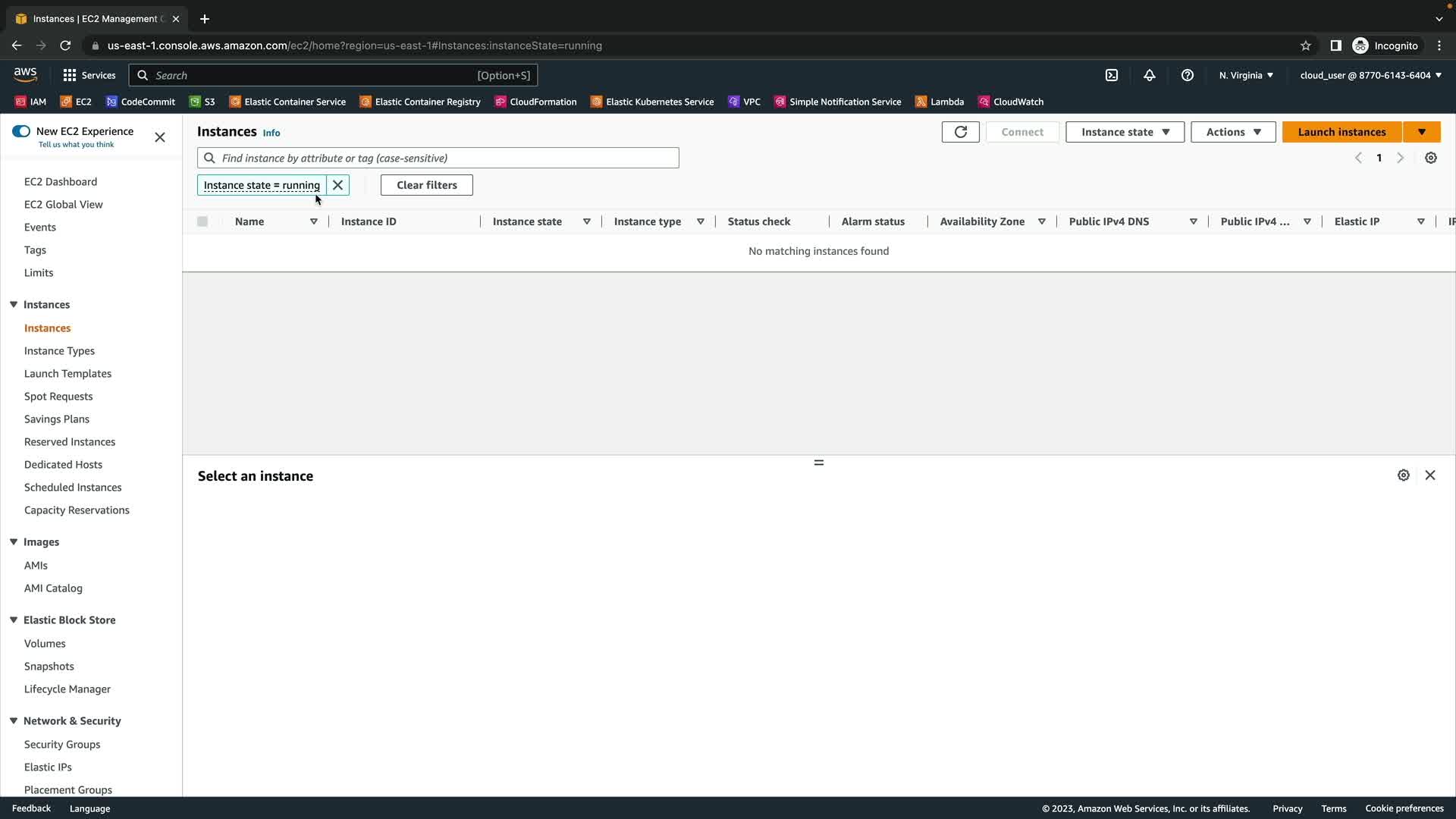Check the select-all instances checkbox
The image size is (1456, 819).
click(x=202, y=221)
